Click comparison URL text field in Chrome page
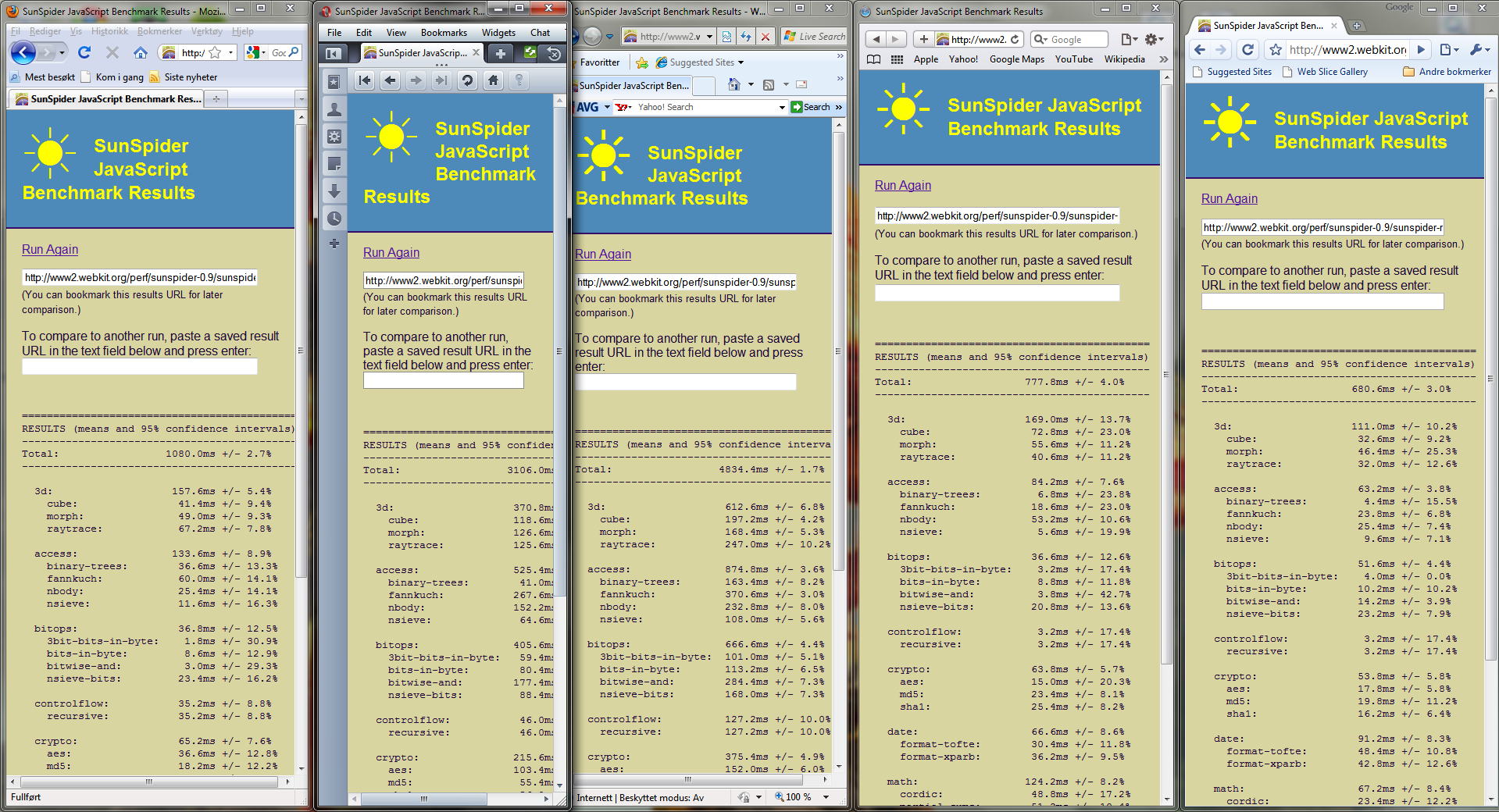Viewport: 1499px width, 812px height. (1322, 301)
